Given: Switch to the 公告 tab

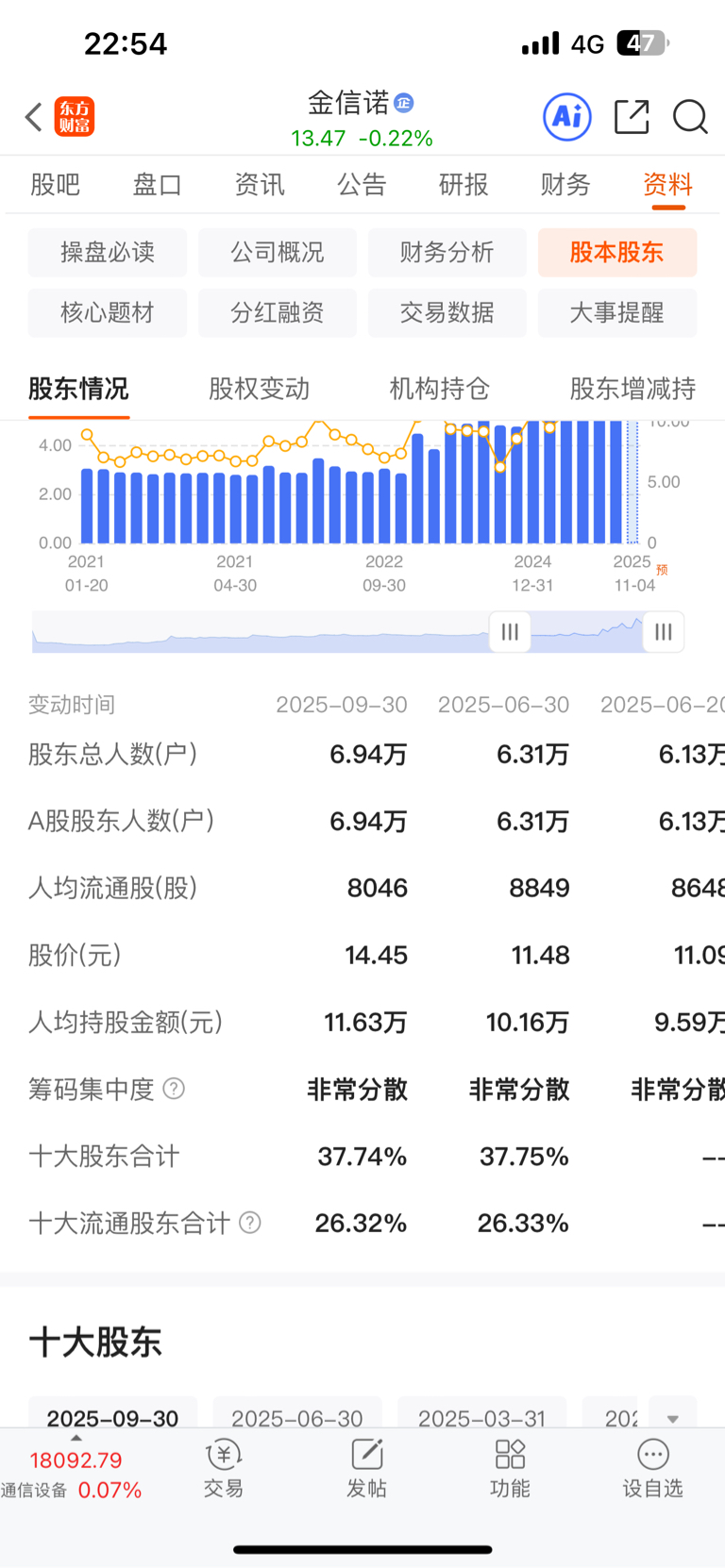Looking at the screenshot, I should pos(362,184).
